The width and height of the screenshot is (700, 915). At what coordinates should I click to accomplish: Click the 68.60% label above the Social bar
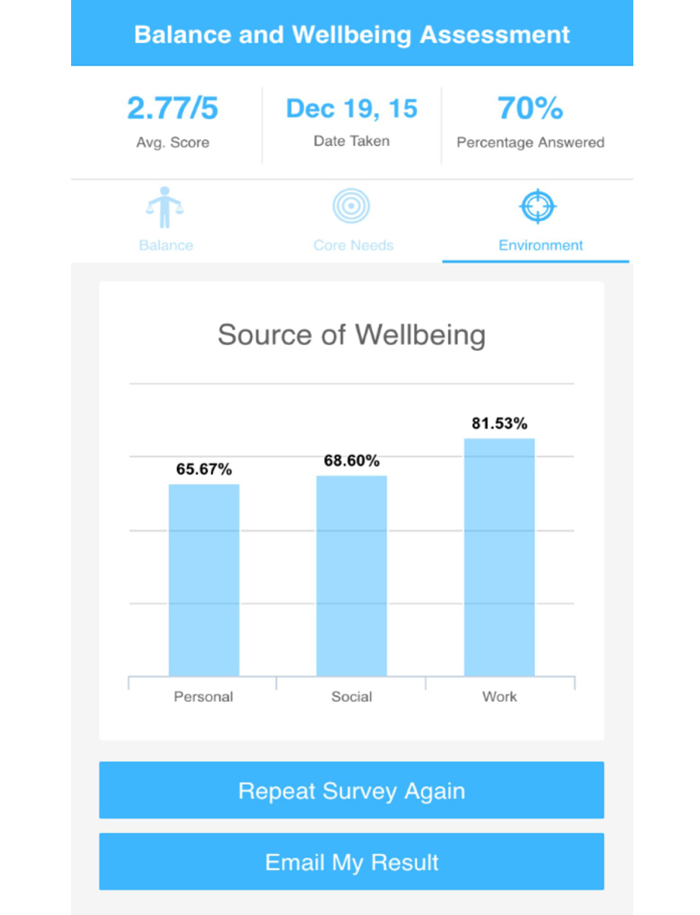(x=349, y=461)
